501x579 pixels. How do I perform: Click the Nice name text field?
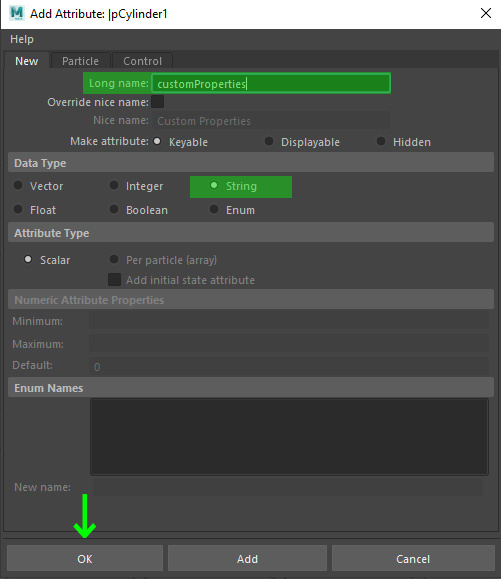tap(271, 121)
